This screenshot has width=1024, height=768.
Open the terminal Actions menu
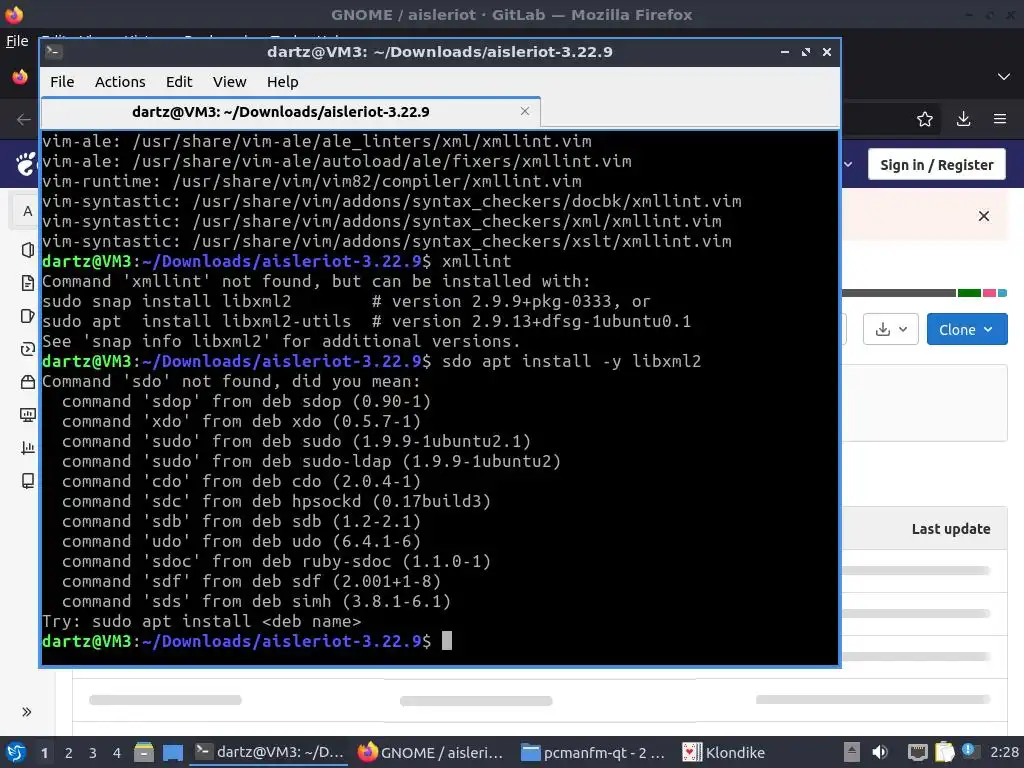pos(120,82)
